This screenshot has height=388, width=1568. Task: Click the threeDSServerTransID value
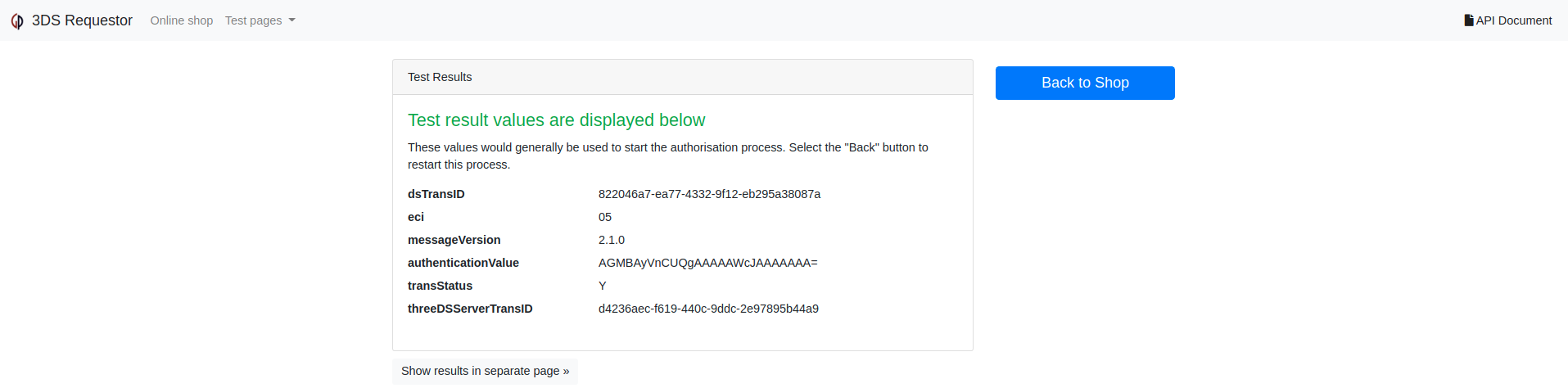(x=708, y=309)
